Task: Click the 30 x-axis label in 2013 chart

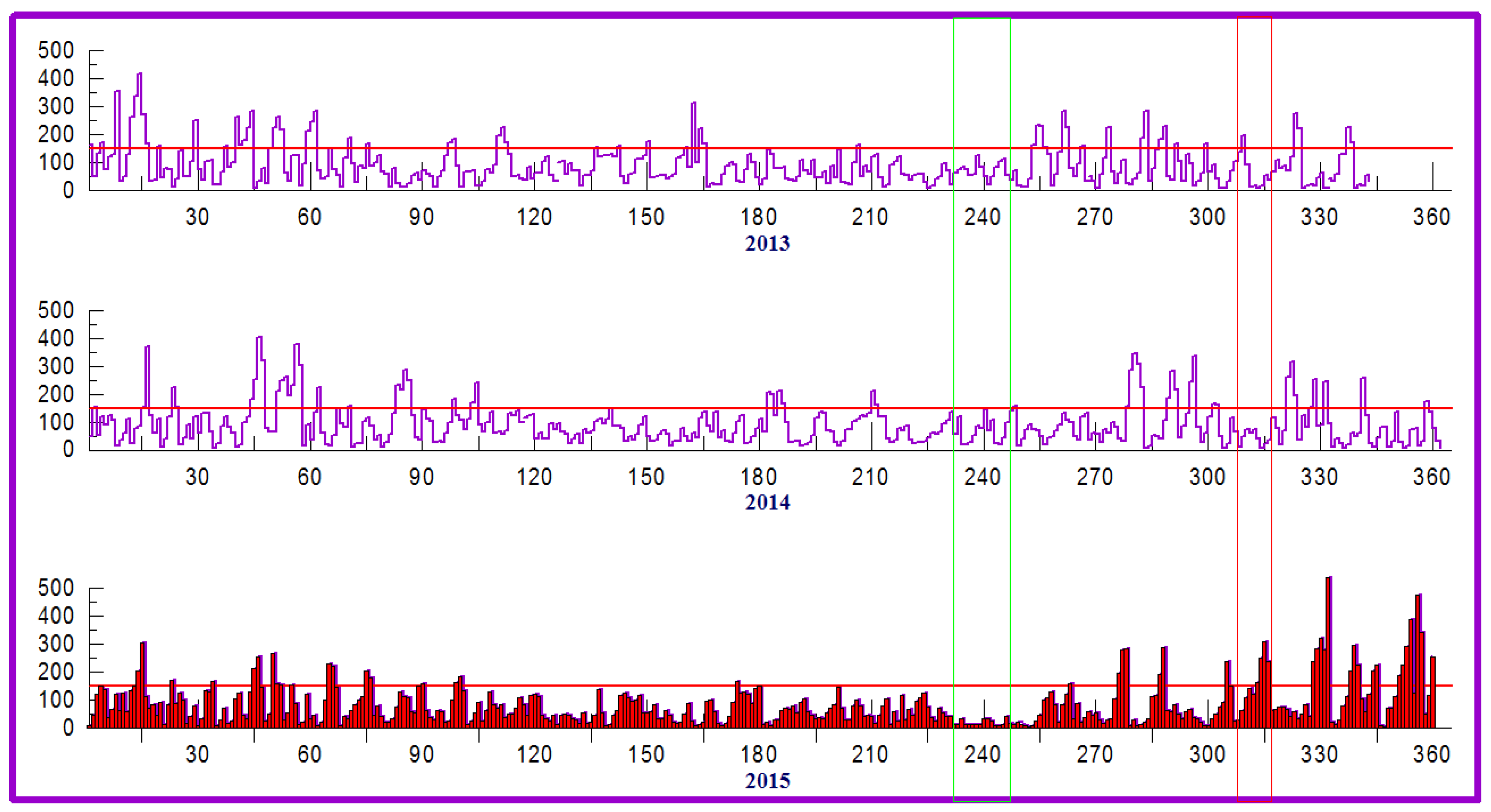Action: click(197, 217)
